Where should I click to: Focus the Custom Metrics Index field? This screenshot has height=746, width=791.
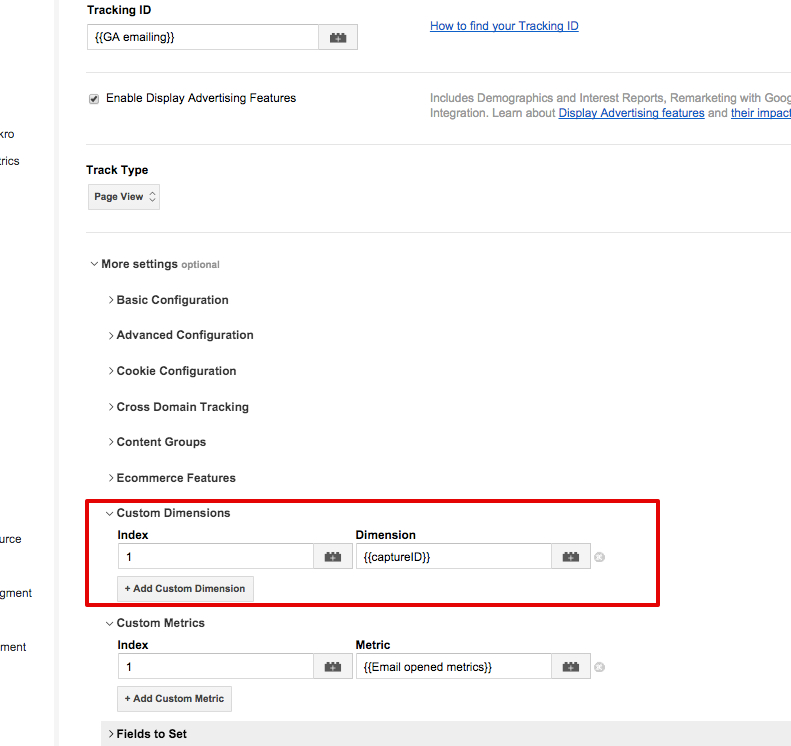pos(216,666)
